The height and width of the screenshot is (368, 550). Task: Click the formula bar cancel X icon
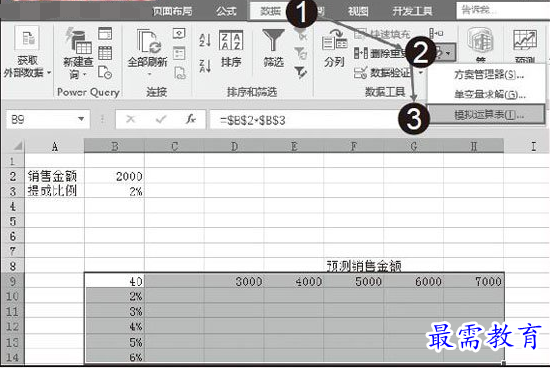(130, 119)
